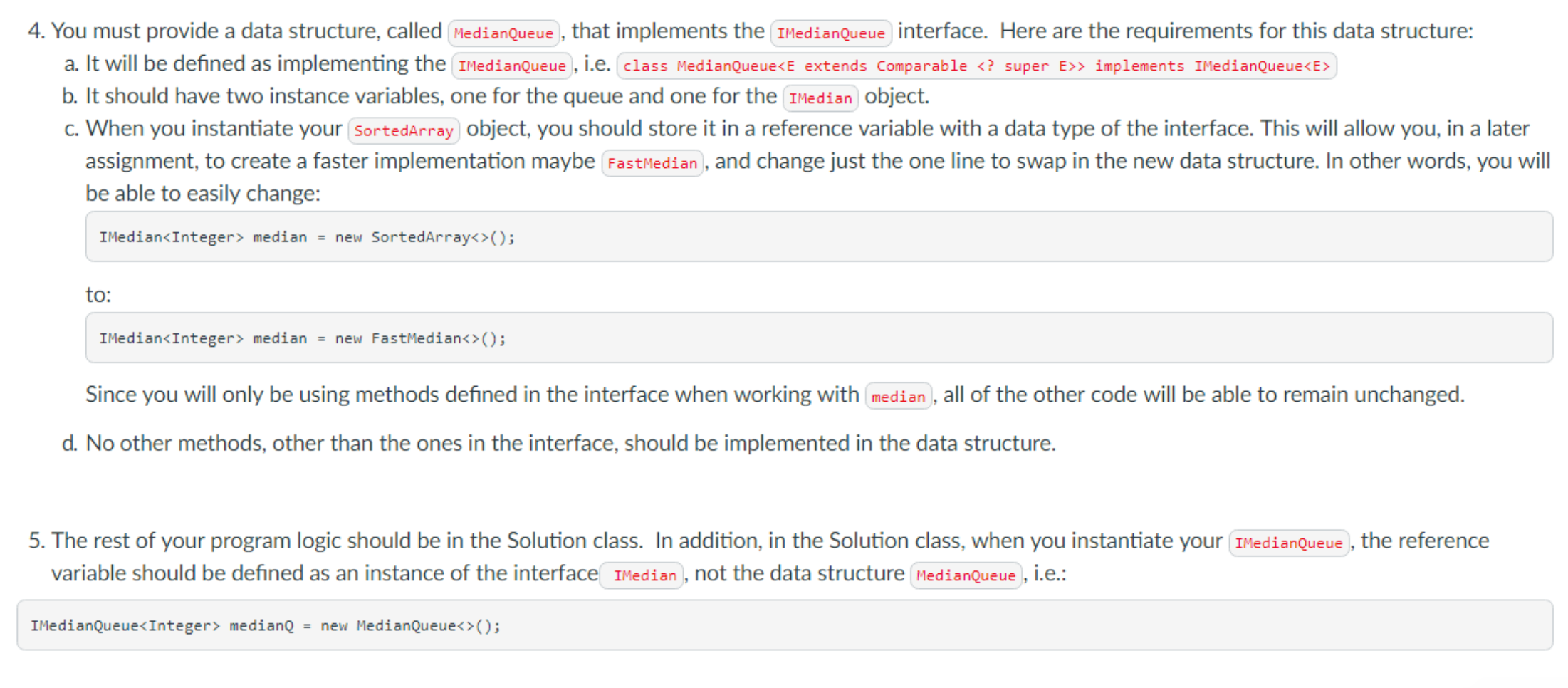Click the 'to:' text between code blocks
The image size is (1568, 688).
98,294
